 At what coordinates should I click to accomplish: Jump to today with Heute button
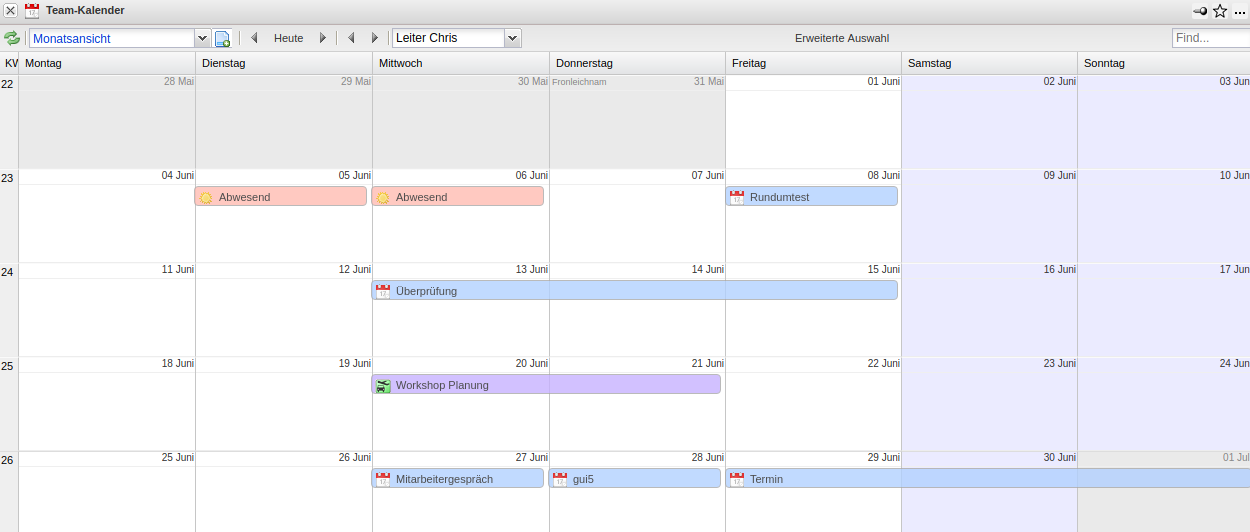pyautogui.click(x=289, y=38)
